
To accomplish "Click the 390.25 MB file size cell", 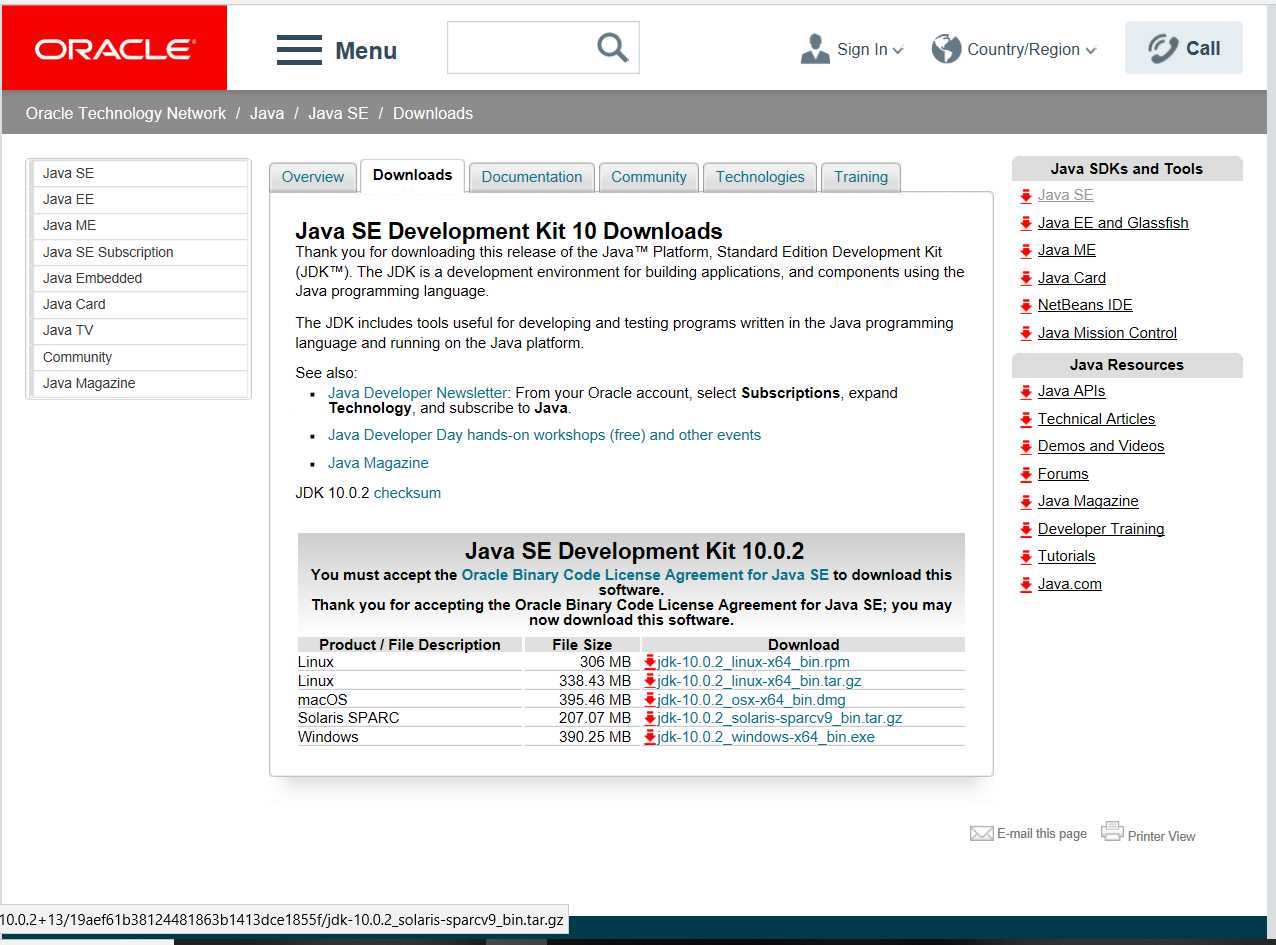I will 582,737.
